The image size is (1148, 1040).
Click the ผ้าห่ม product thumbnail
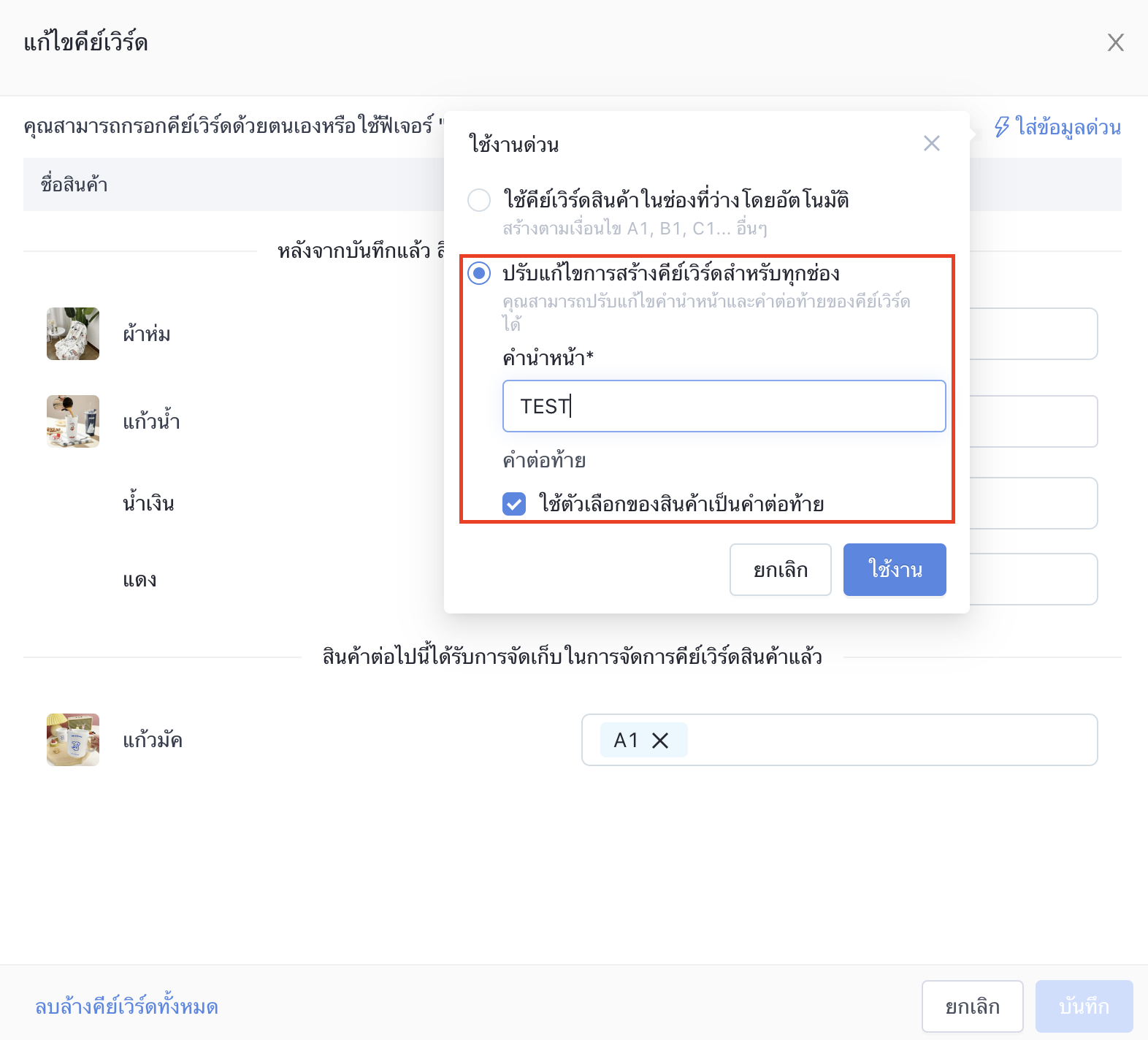pos(73,334)
